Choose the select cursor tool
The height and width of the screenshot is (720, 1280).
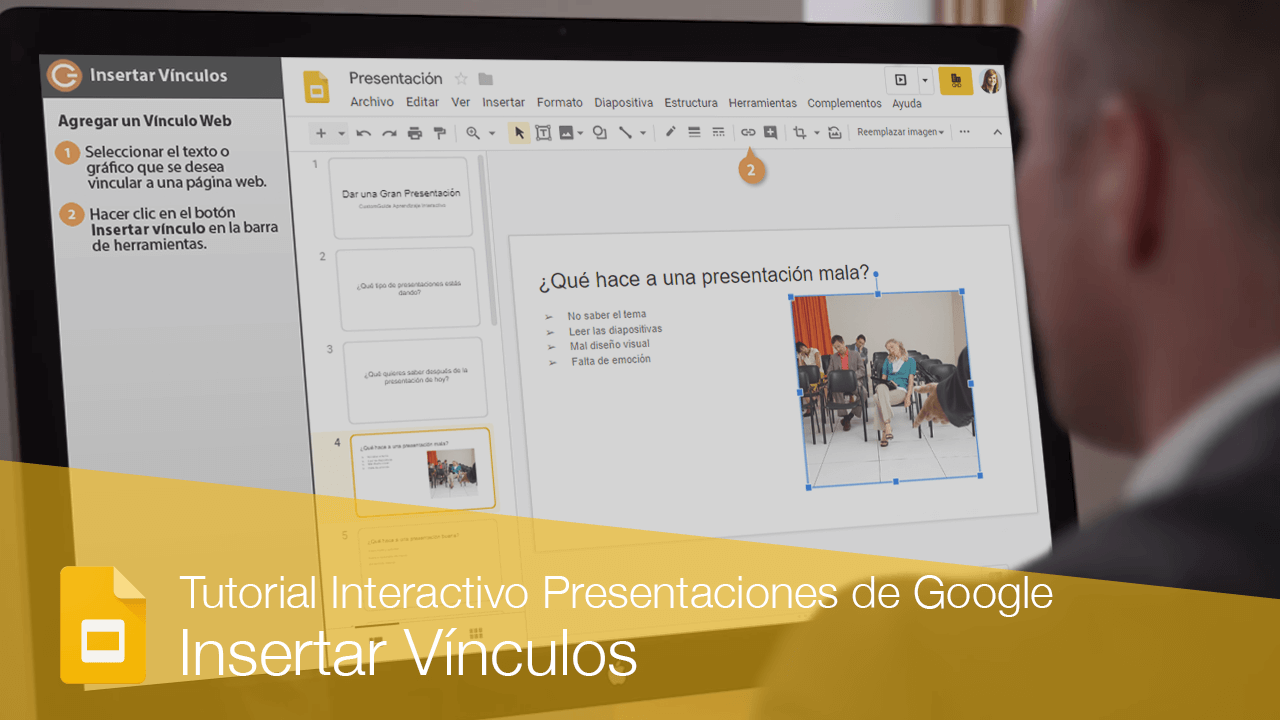tap(519, 132)
